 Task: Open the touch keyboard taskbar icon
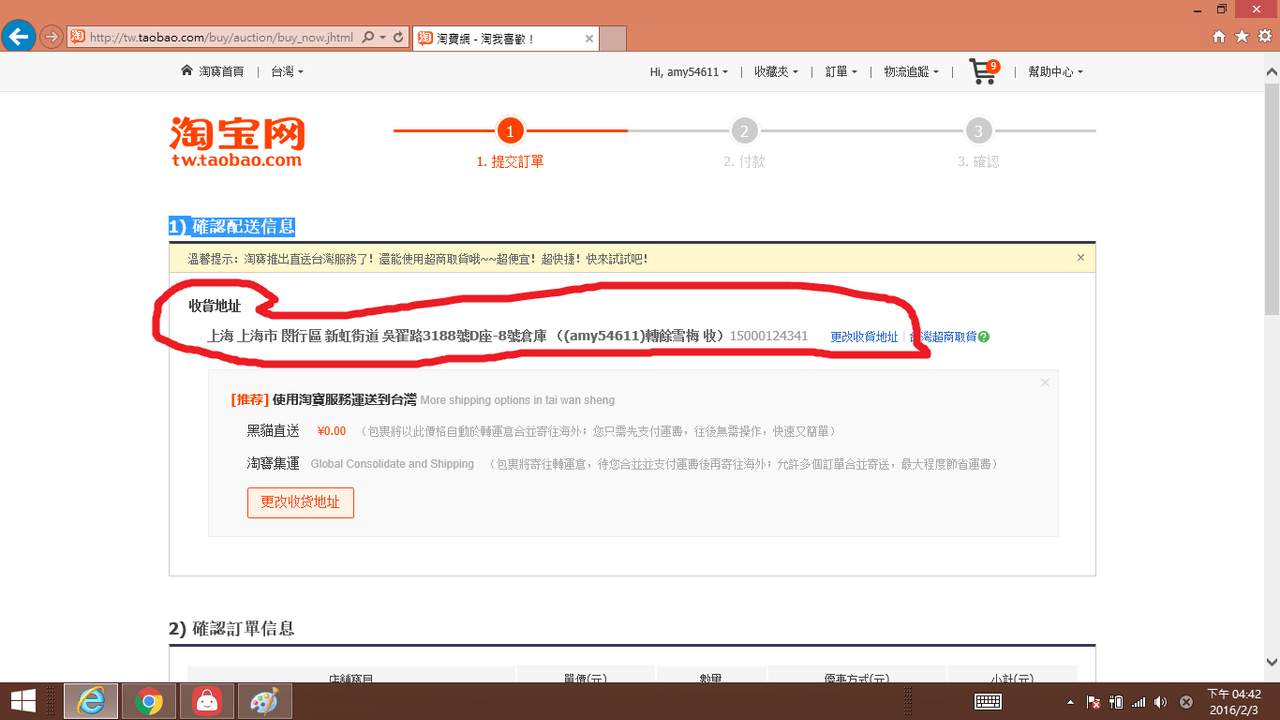(988, 702)
